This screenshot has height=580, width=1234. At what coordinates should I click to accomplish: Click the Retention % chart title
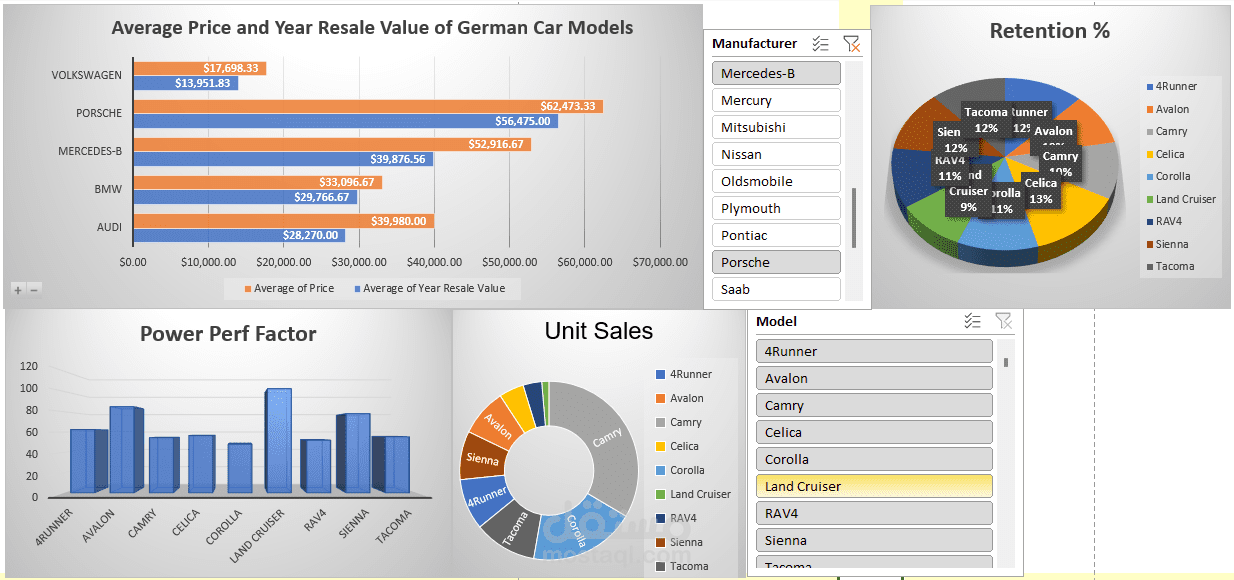(1050, 31)
